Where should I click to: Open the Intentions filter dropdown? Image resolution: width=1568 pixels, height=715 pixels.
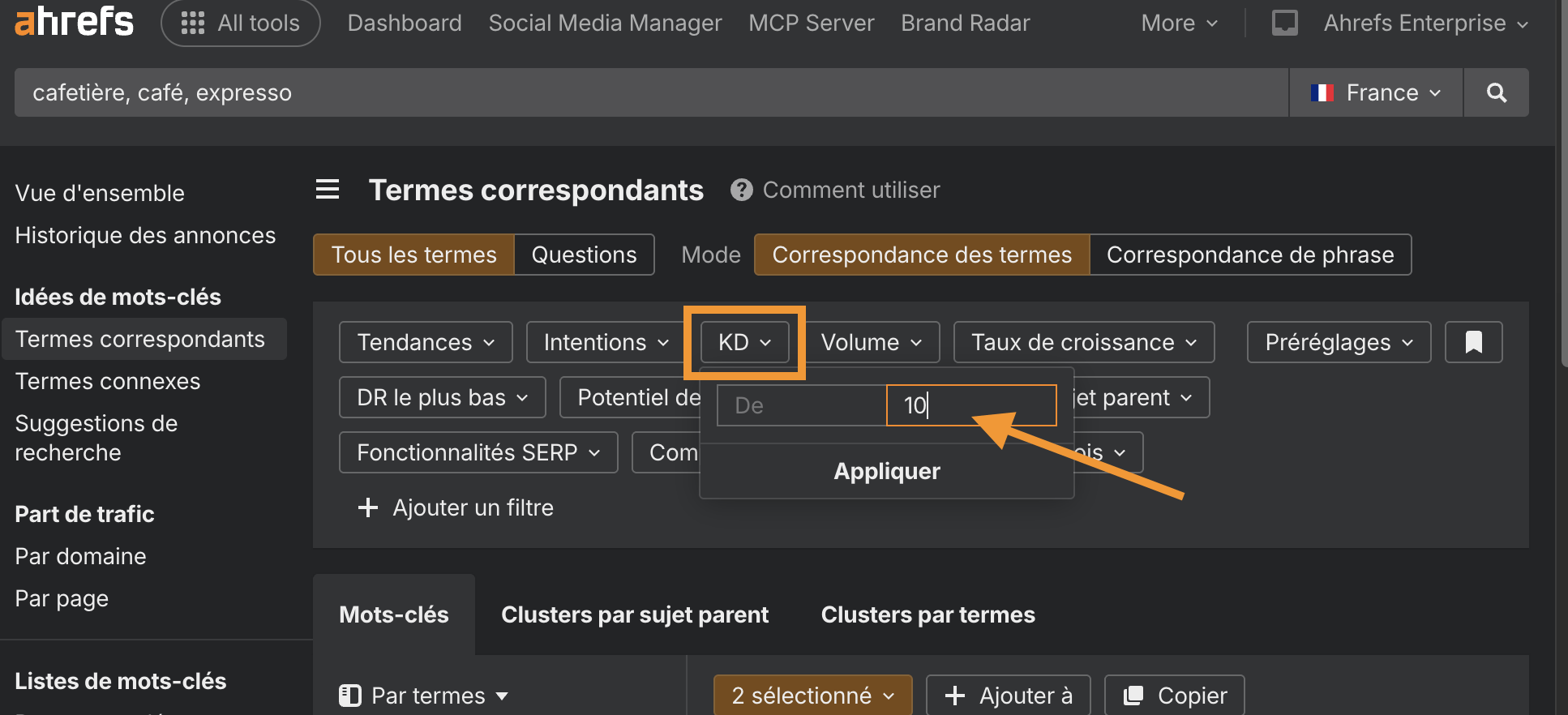click(606, 342)
